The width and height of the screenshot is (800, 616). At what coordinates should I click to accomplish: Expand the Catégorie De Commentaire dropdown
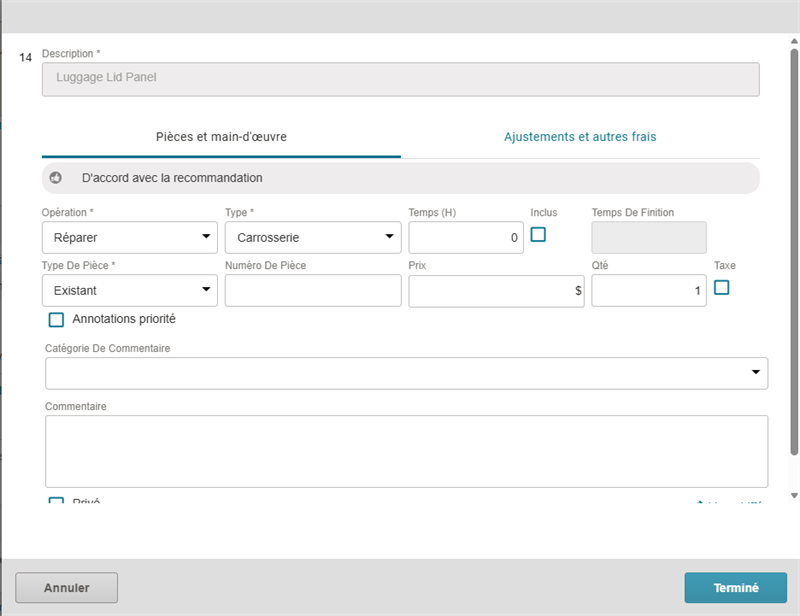pos(406,373)
